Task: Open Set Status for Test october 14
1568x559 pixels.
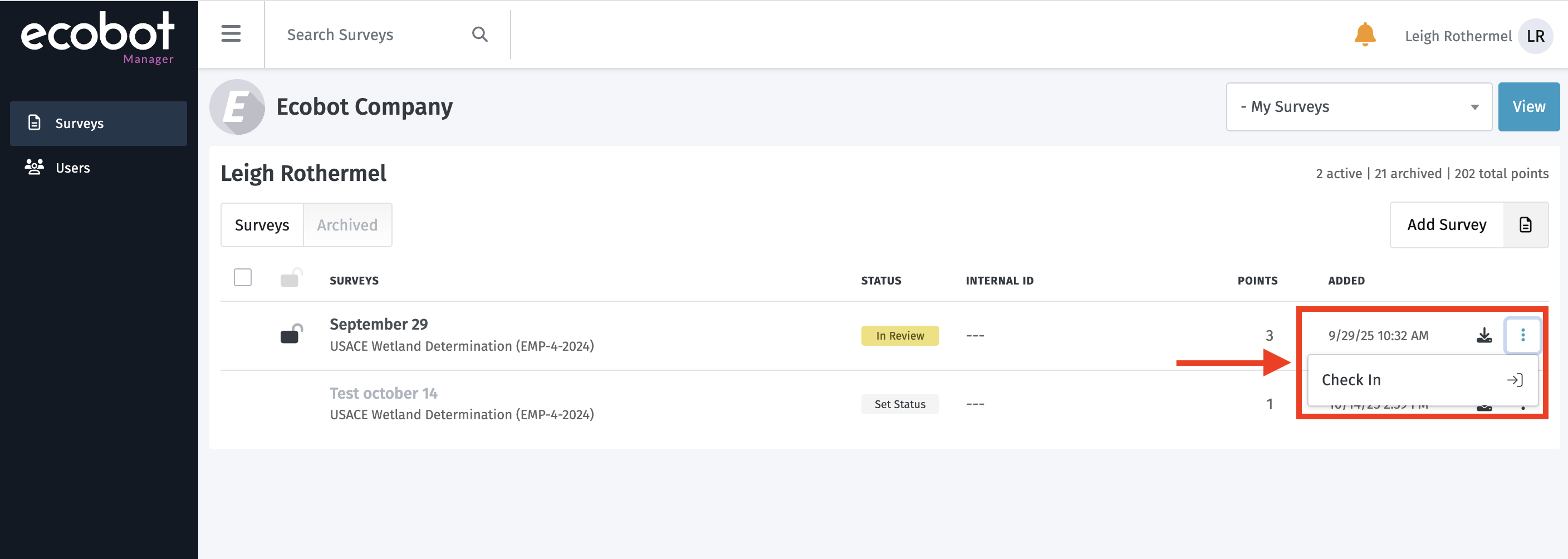Action: (x=899, y=404)
